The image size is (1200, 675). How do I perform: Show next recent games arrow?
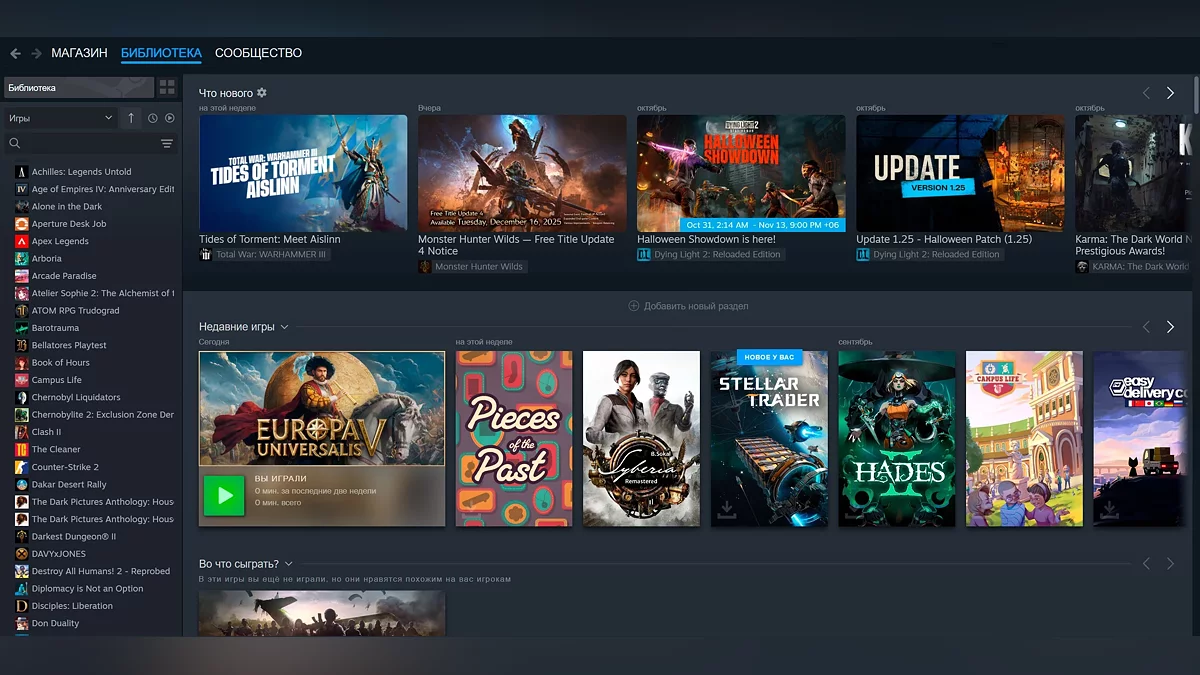tap(1170, 327)
